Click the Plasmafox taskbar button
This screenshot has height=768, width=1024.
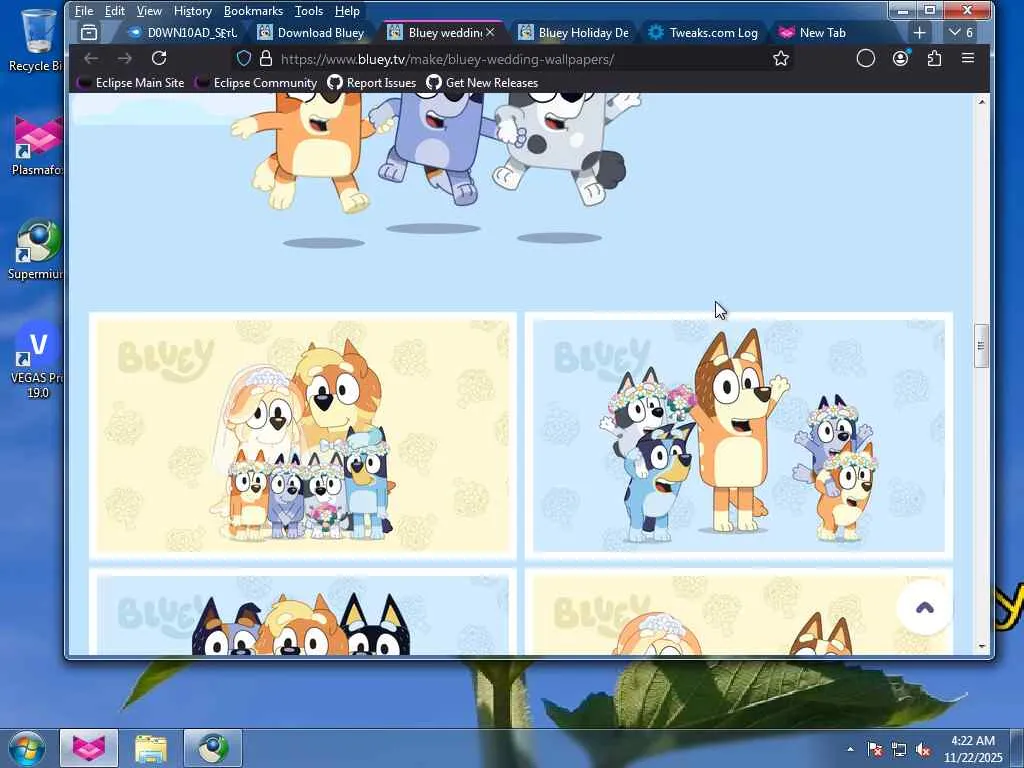89,748
